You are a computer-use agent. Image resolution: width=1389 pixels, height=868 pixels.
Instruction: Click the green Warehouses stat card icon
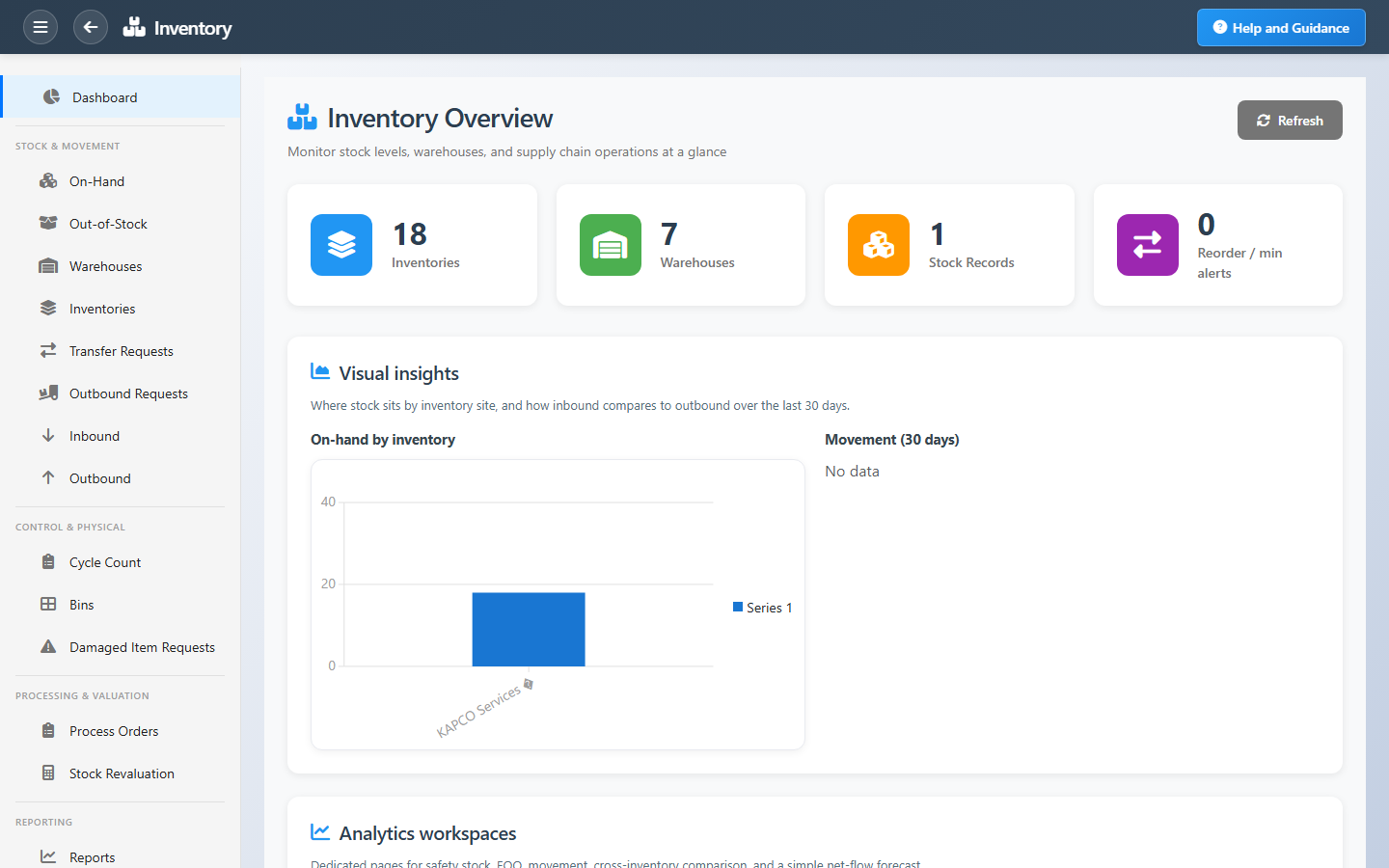(611, 245)
